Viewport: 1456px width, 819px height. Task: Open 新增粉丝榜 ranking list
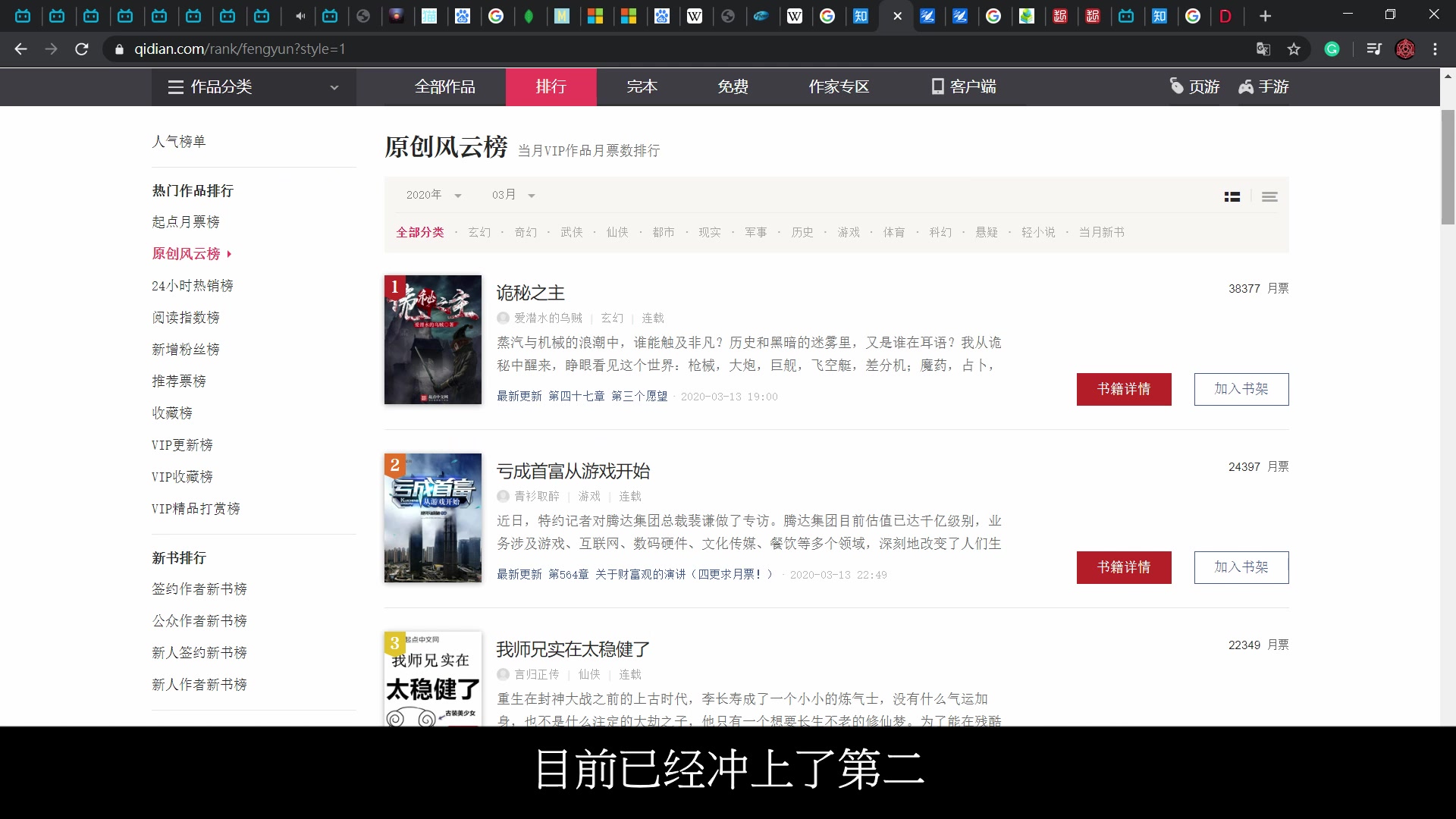[185, 349]
